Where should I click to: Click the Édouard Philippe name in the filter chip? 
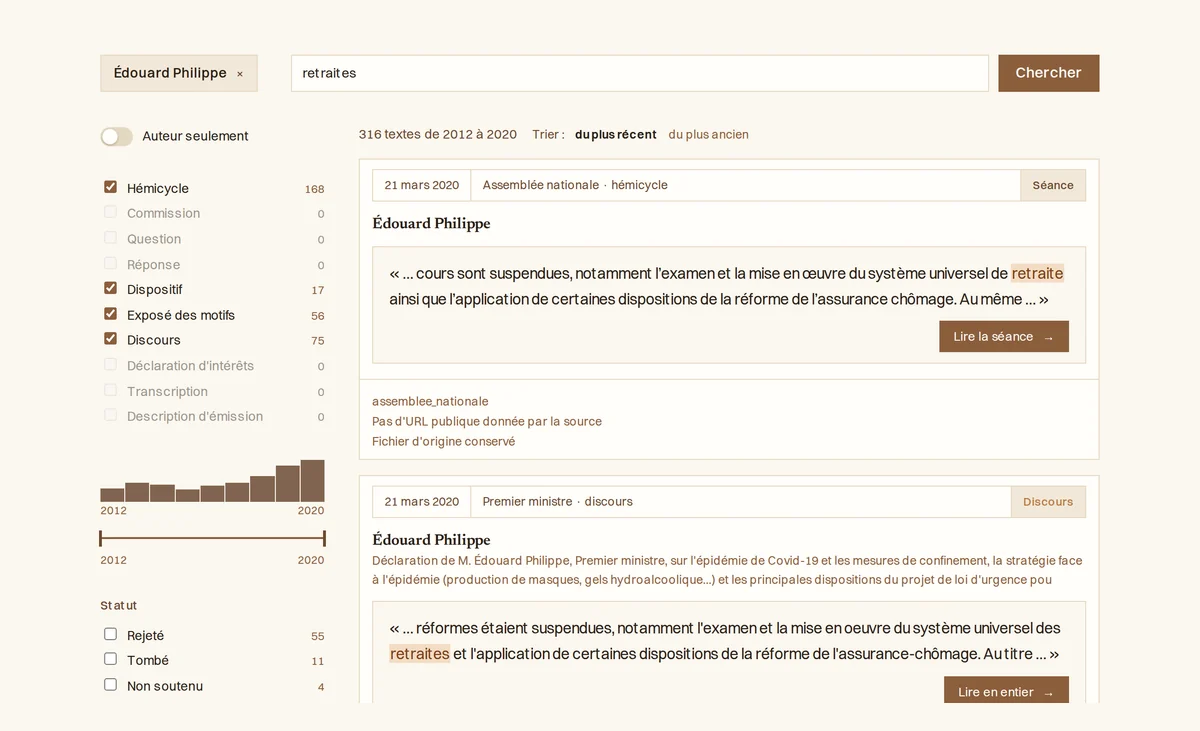pyautogui.click(x=170, y=73)
